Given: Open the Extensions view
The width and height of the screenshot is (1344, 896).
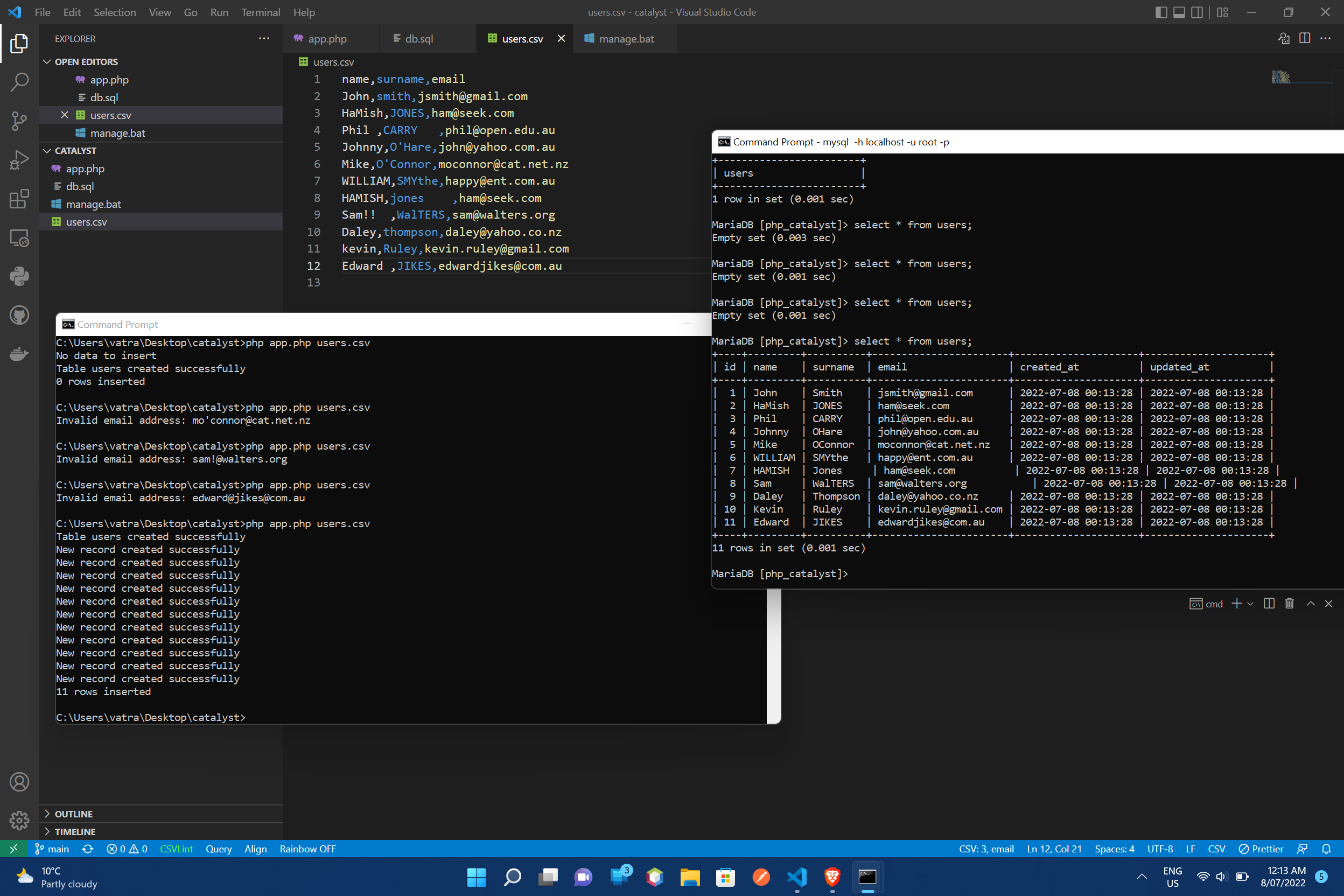Looking at the screenshot, I should point(19,199).
